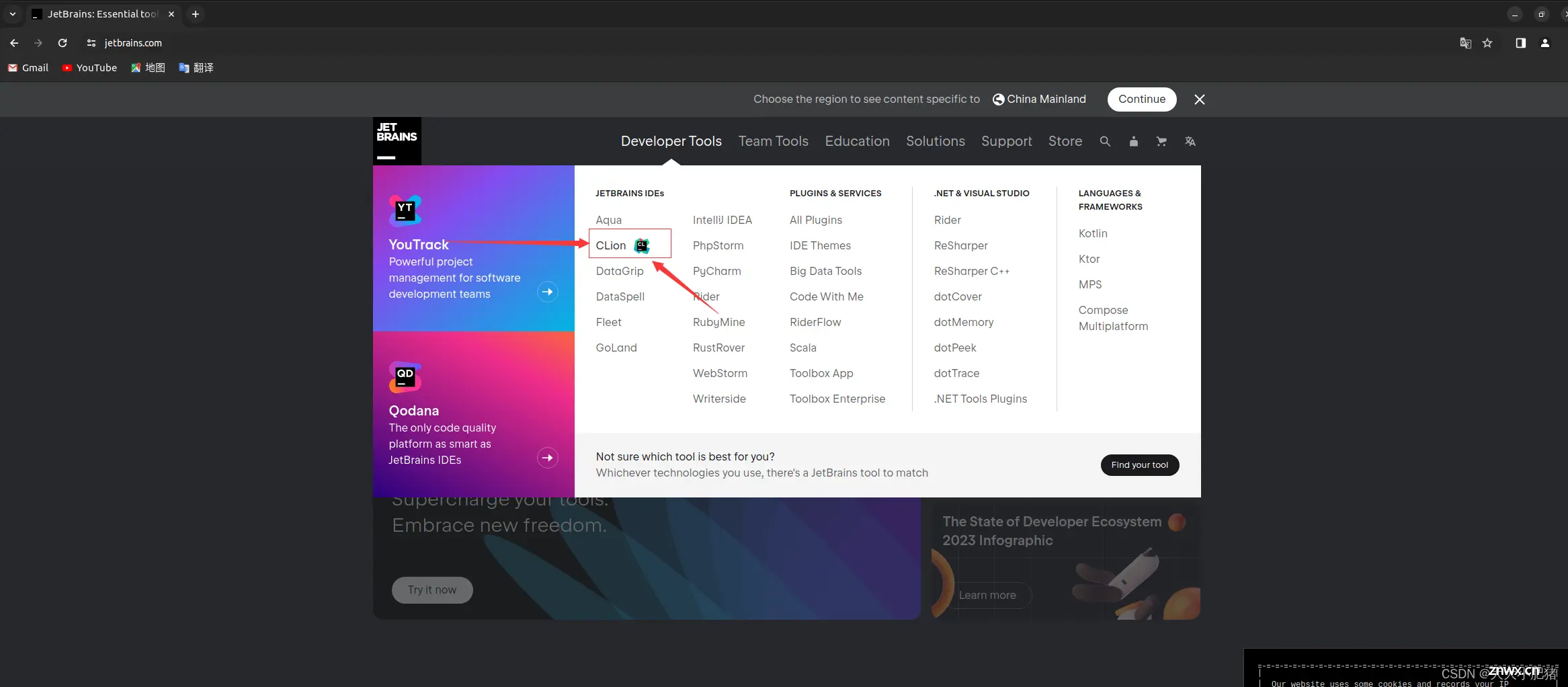Viewport: 1568px width, 687px height.
Task: Click the browser forward arrow
Action: point(38,43)
